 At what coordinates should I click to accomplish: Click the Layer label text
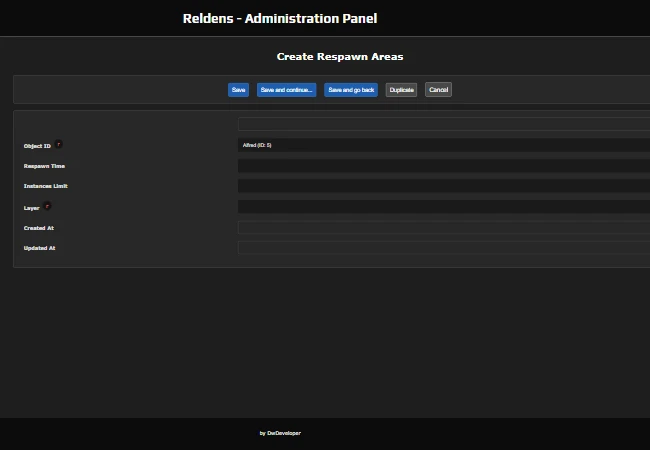(32, 208)
